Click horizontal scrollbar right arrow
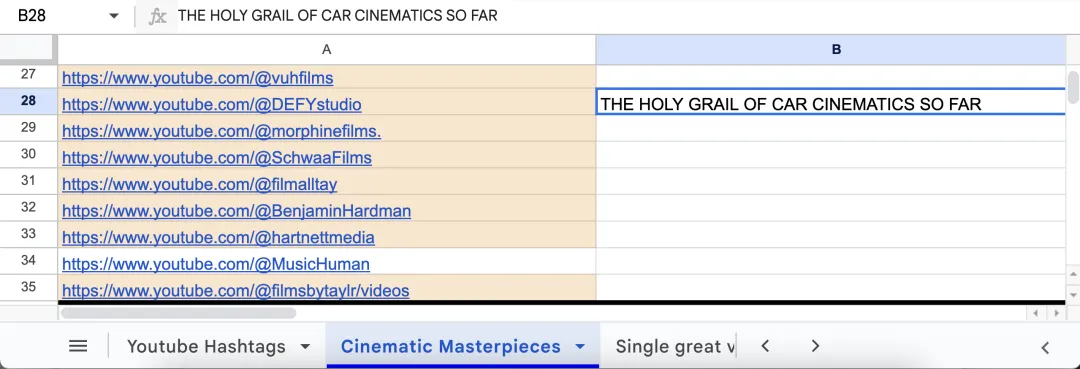 coord(1055,313)
